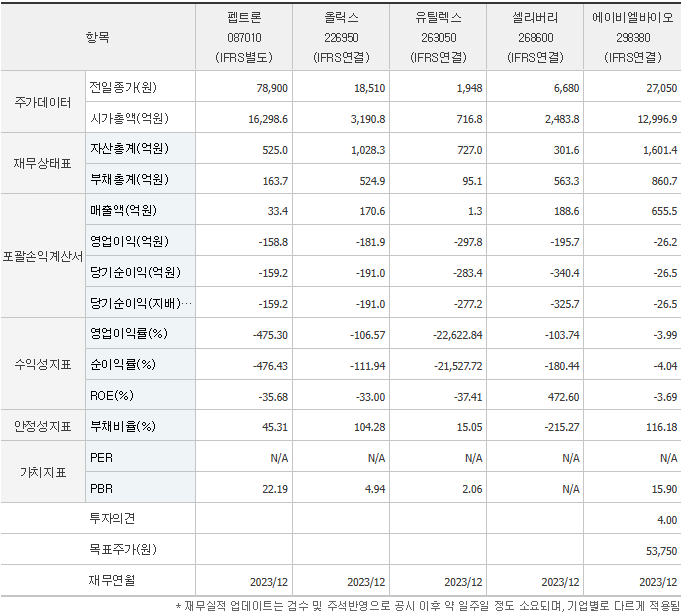Click the 항목 header cell
686x614 pixels.
pos(98,37)
